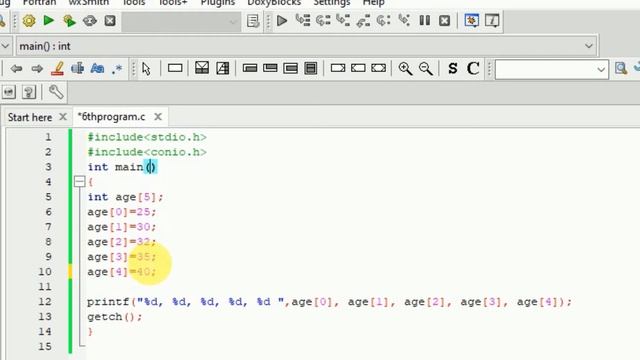Toggle the bold C icon
Screen dimensions: 640x360
tap(473, 68)
